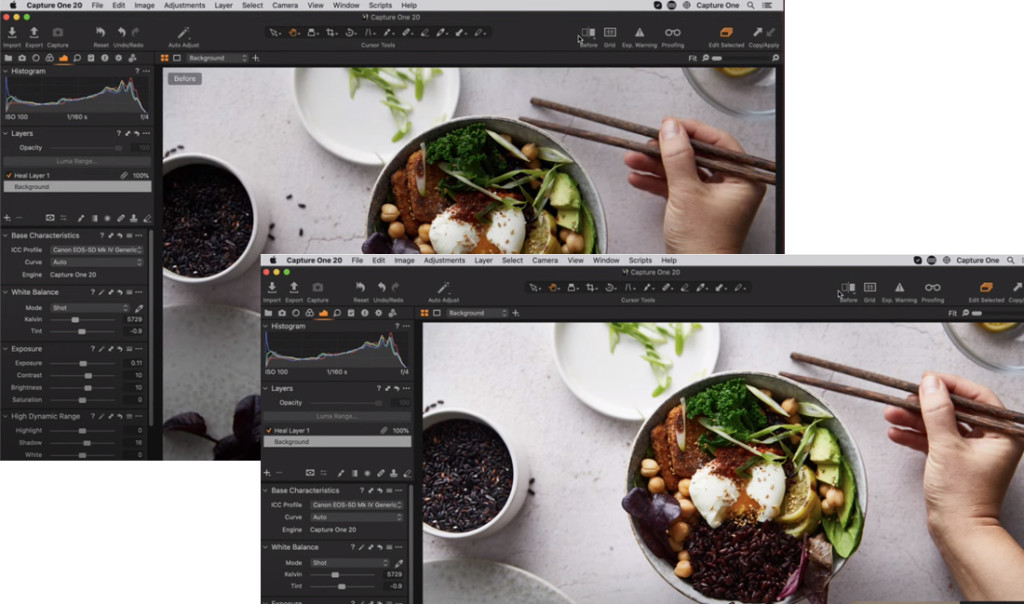Viewport: 1024px width, 604px height.
Task: Select the Crop cursor tool in the front window
Action: coord(591,287)
